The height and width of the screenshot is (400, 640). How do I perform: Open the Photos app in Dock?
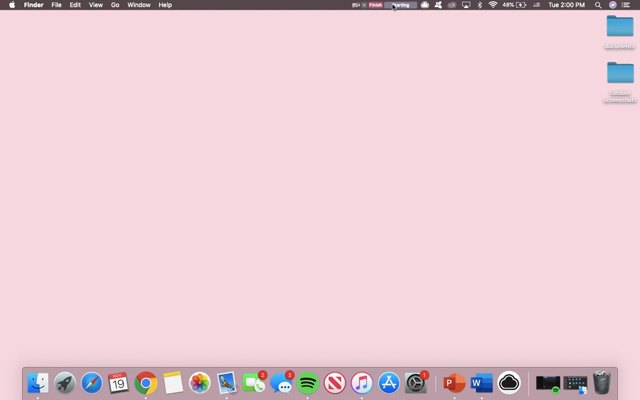point(200,383)
